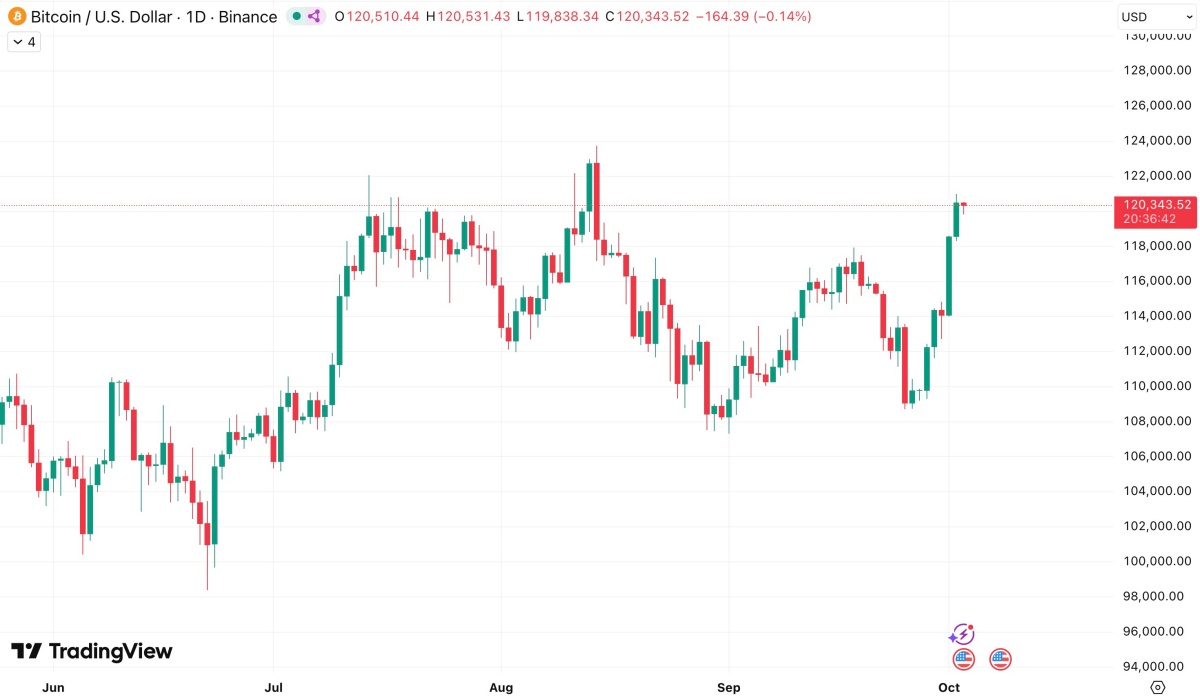Open the left US flag economic event
Viewport: 1200px width, 700px height.
964,659
